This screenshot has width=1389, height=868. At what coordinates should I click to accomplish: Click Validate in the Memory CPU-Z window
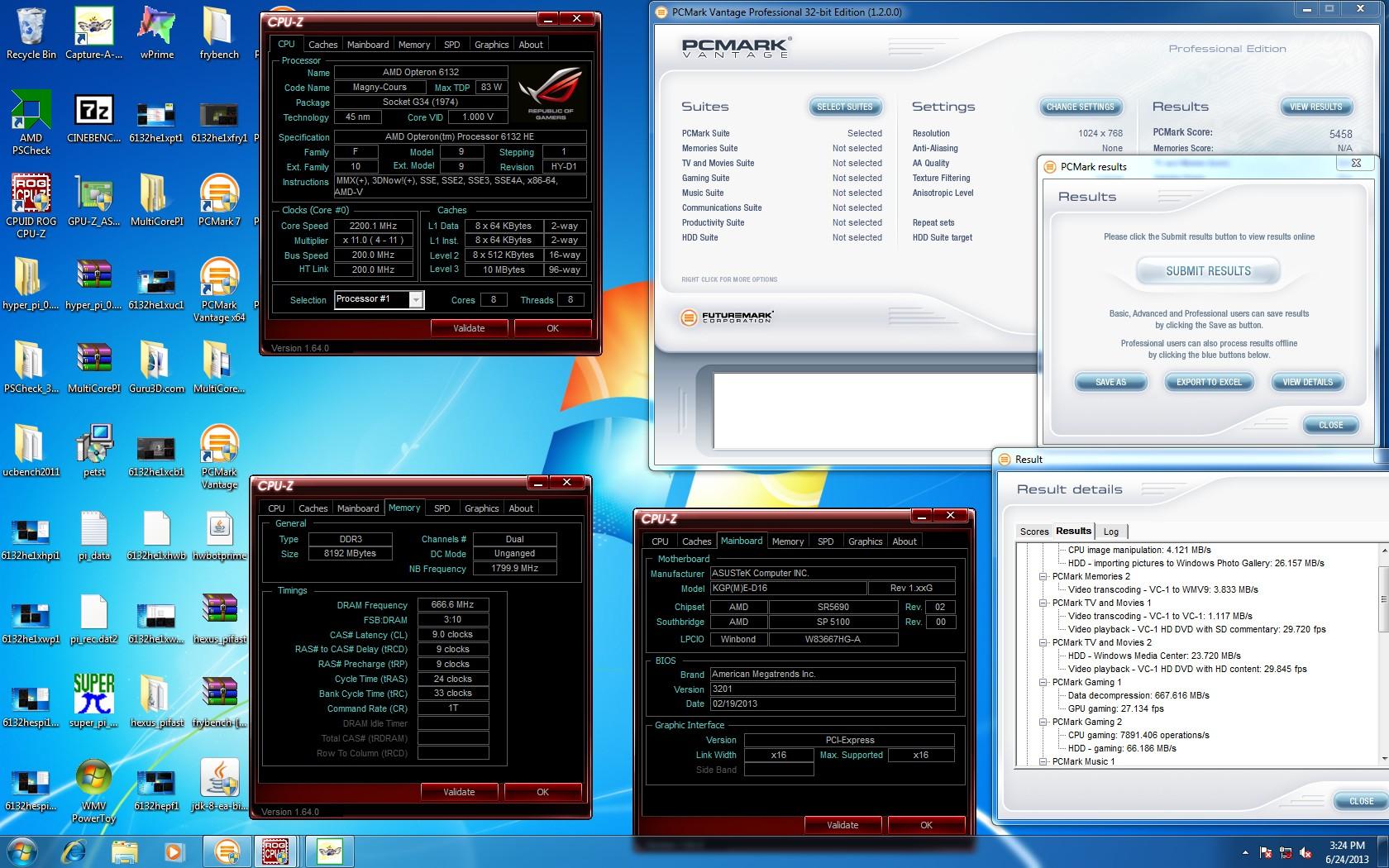tap(459, 792)
